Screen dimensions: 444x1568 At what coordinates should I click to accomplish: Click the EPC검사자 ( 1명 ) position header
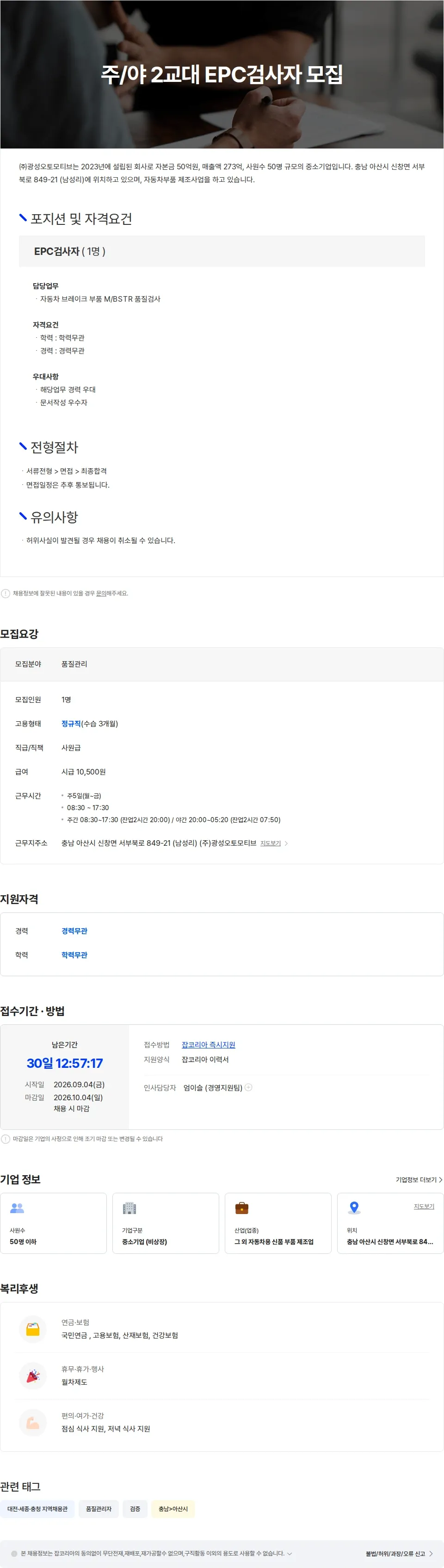coord(222,251)
